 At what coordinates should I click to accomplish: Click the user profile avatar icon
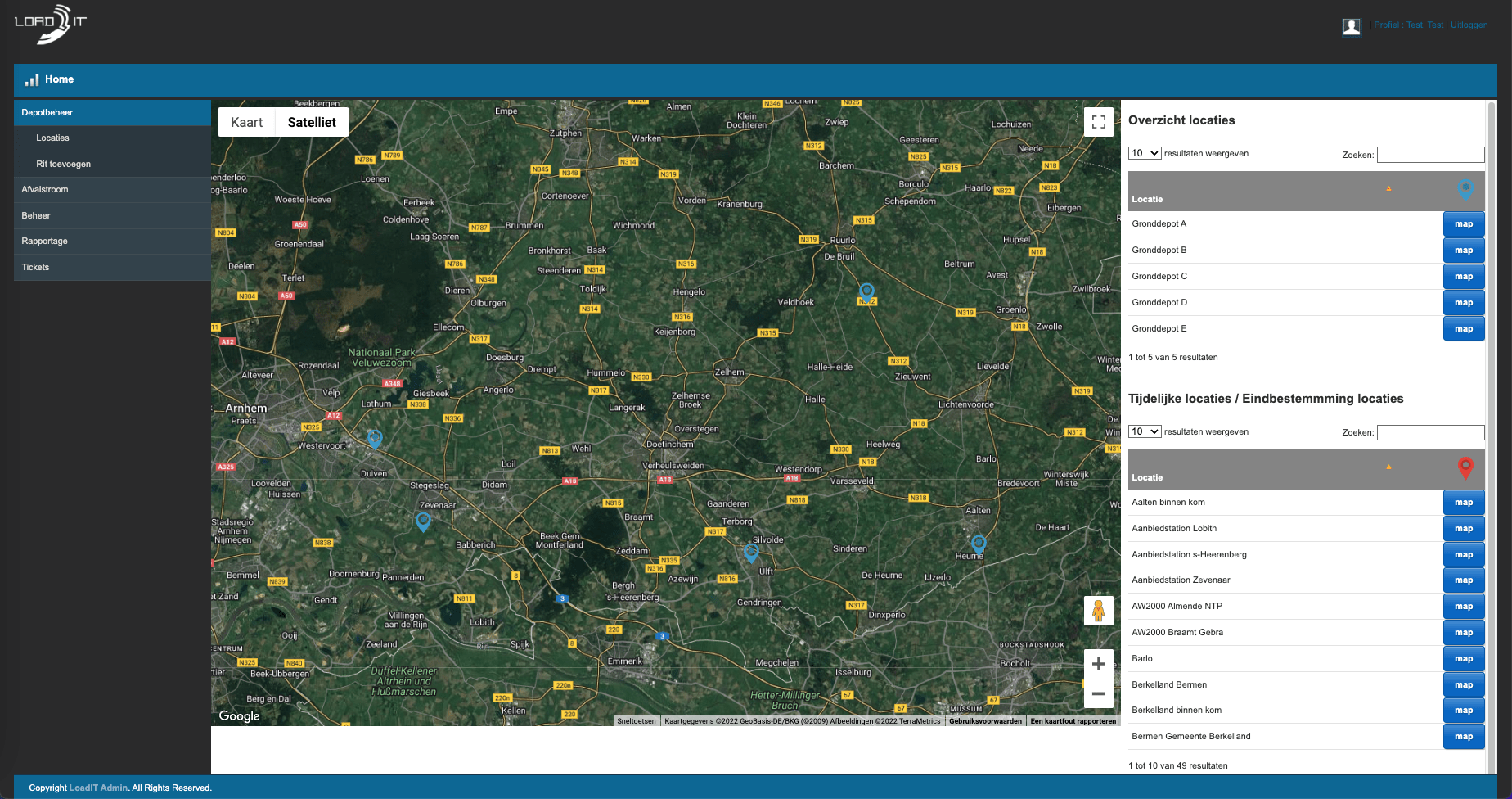pos(1351,26)
